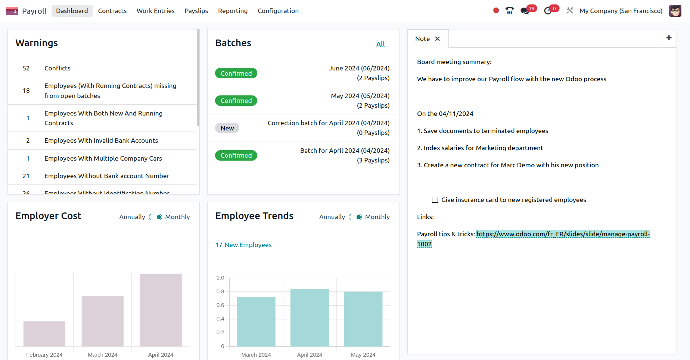Viewport: 690px width, 360px height.
Task: Close the Note tab
Action: tap(437, 39)
